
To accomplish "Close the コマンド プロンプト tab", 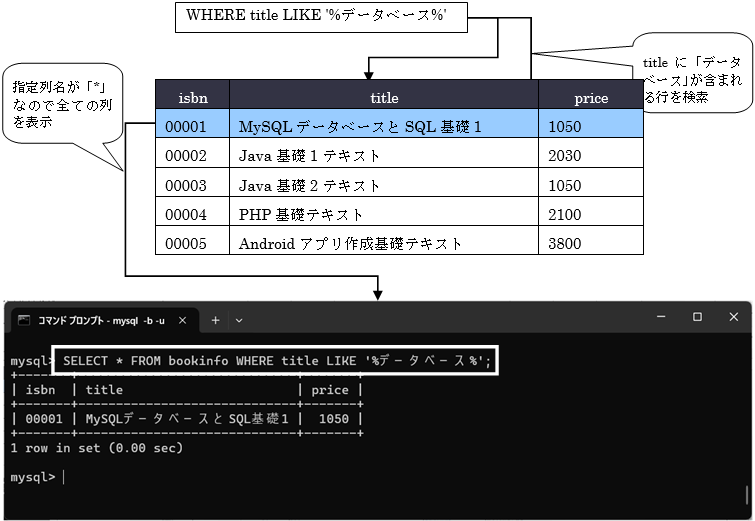I will [182, 320].
